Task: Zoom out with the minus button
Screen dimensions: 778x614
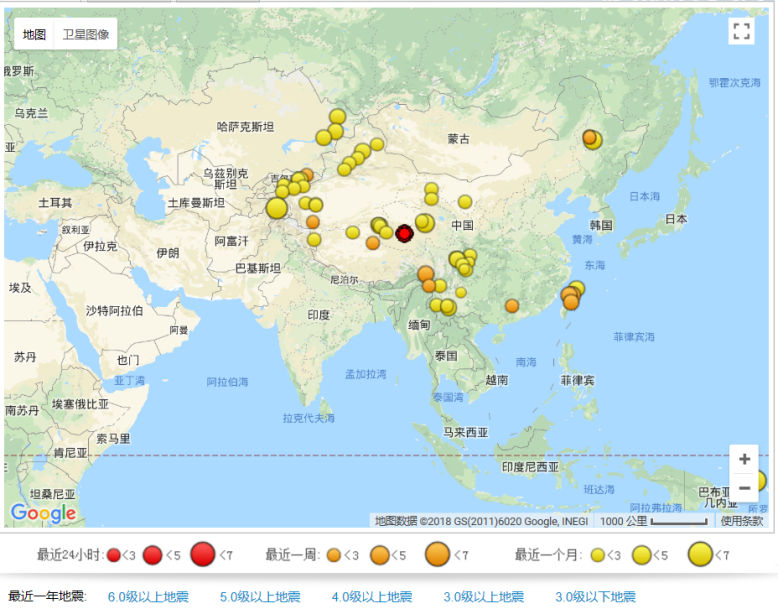Action: click(x=744, y=488)
